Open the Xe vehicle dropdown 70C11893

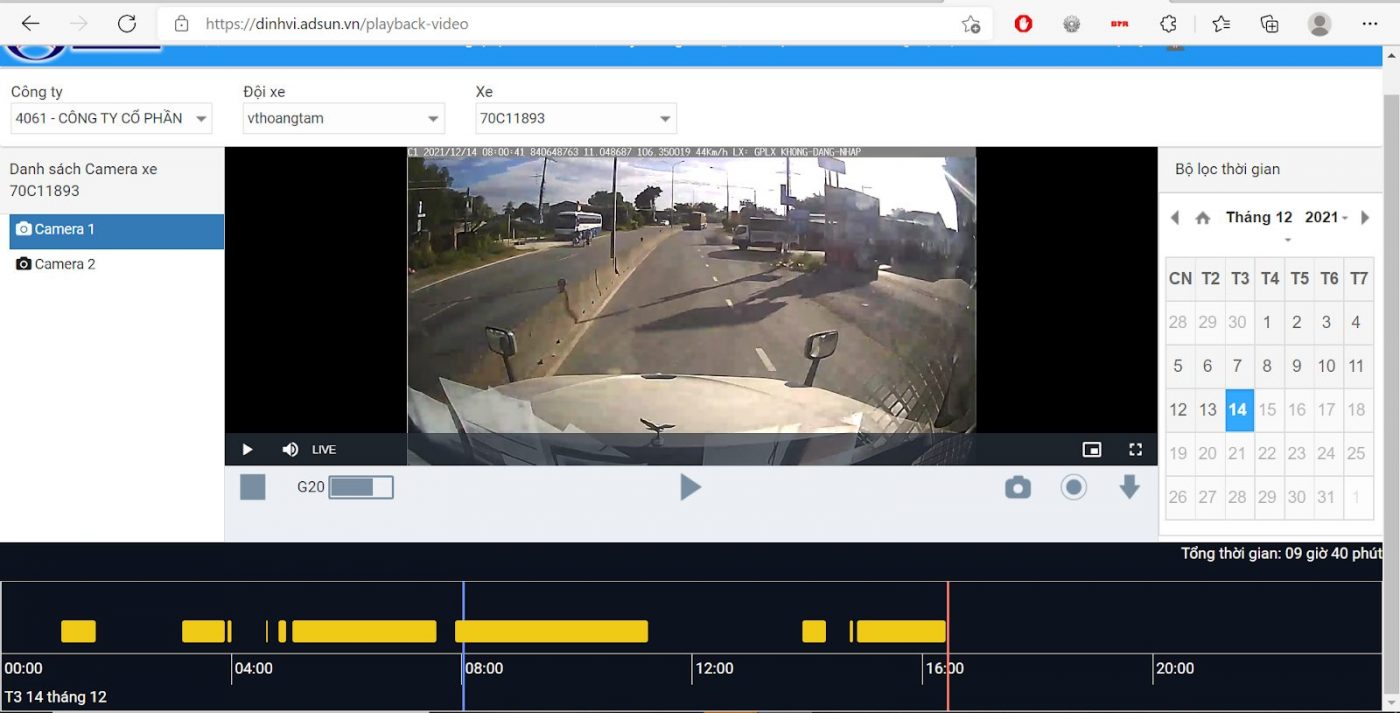click(575, 118)
